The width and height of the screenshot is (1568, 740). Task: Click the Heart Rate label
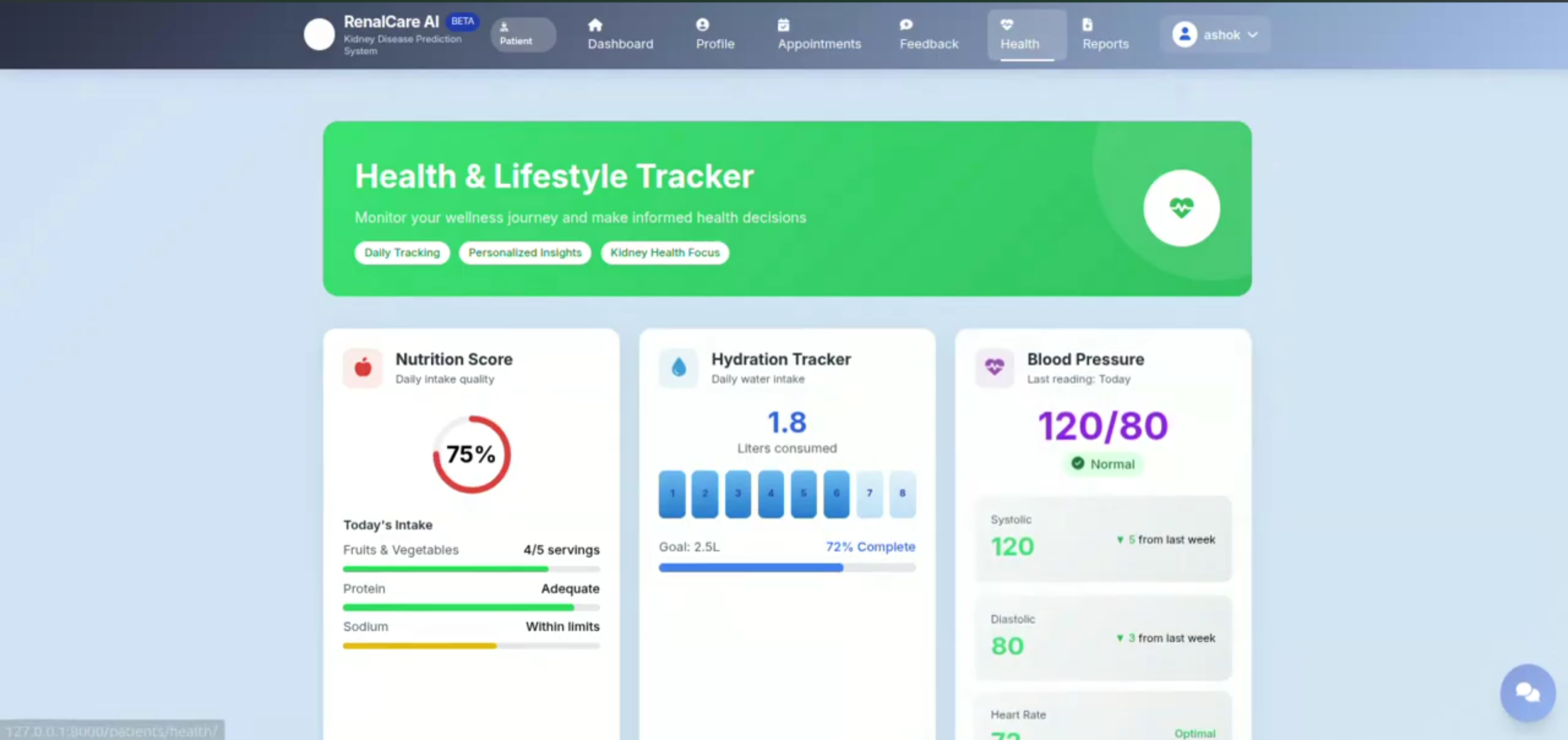pyautogui.click(x=1018, y=715)
